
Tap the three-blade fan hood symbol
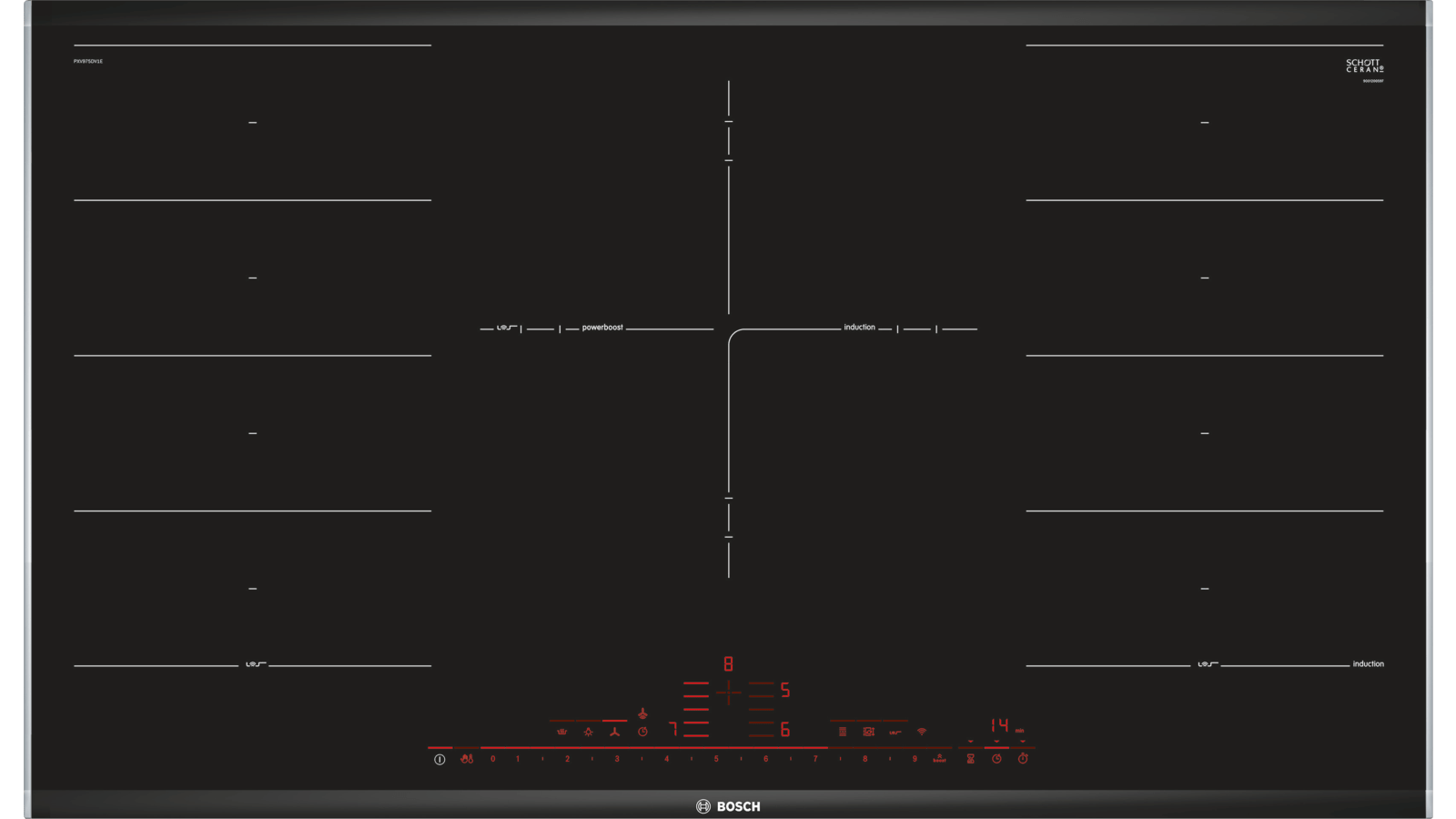(614, 732)
